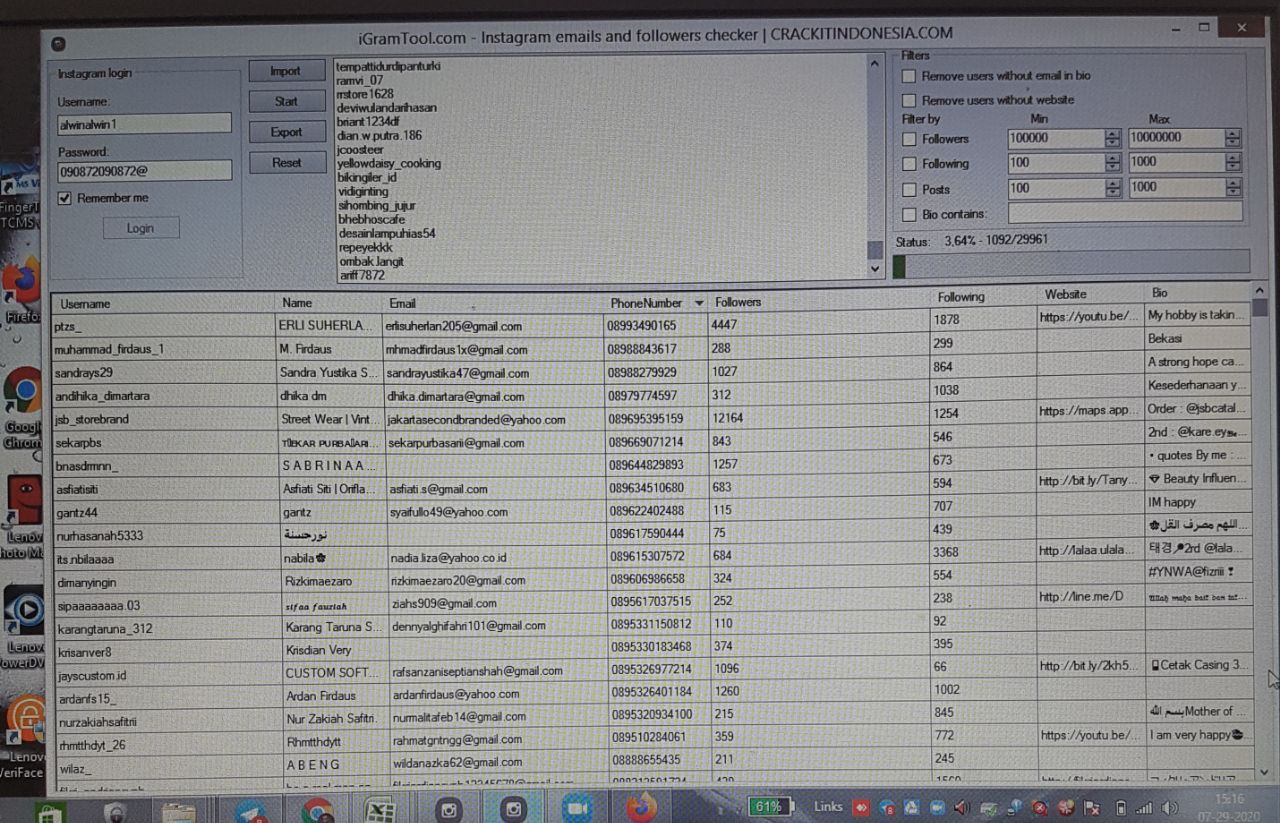Open the Zoom app from the taskbar
Viewport: 1280px width, 823px height.
(577, 808)
